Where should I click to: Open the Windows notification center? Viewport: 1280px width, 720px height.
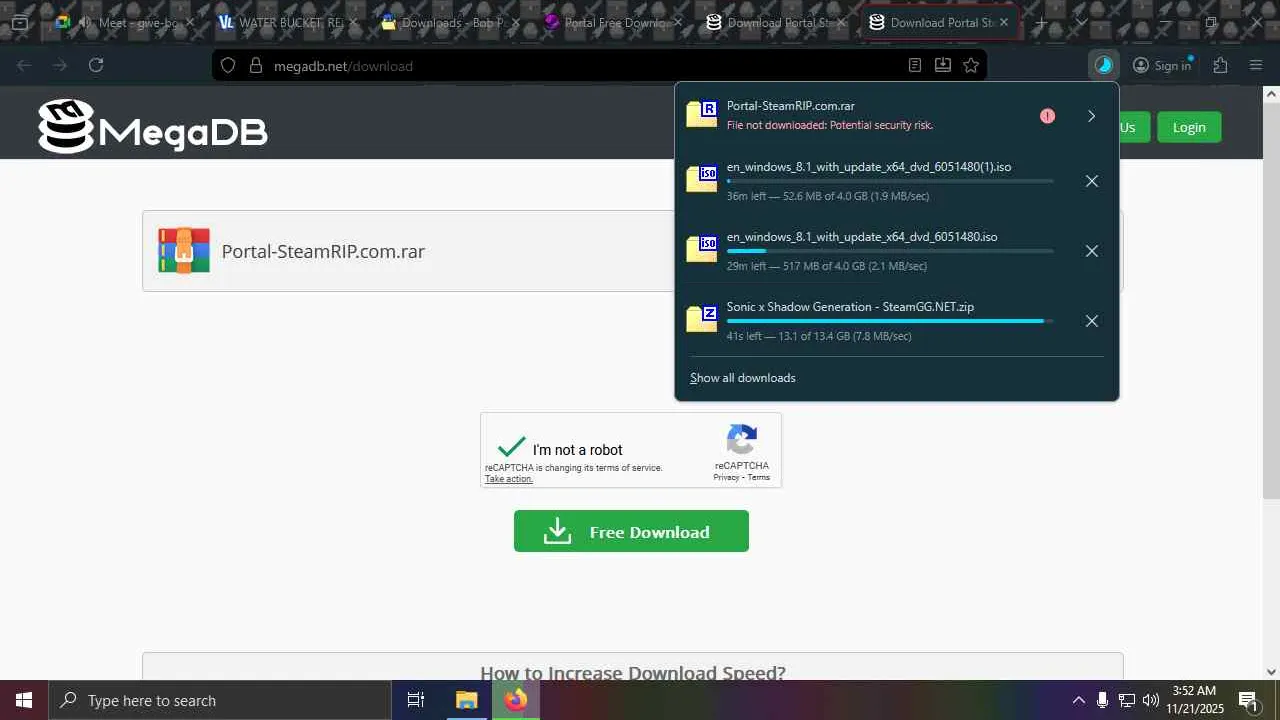click(x=1248, y=700)
